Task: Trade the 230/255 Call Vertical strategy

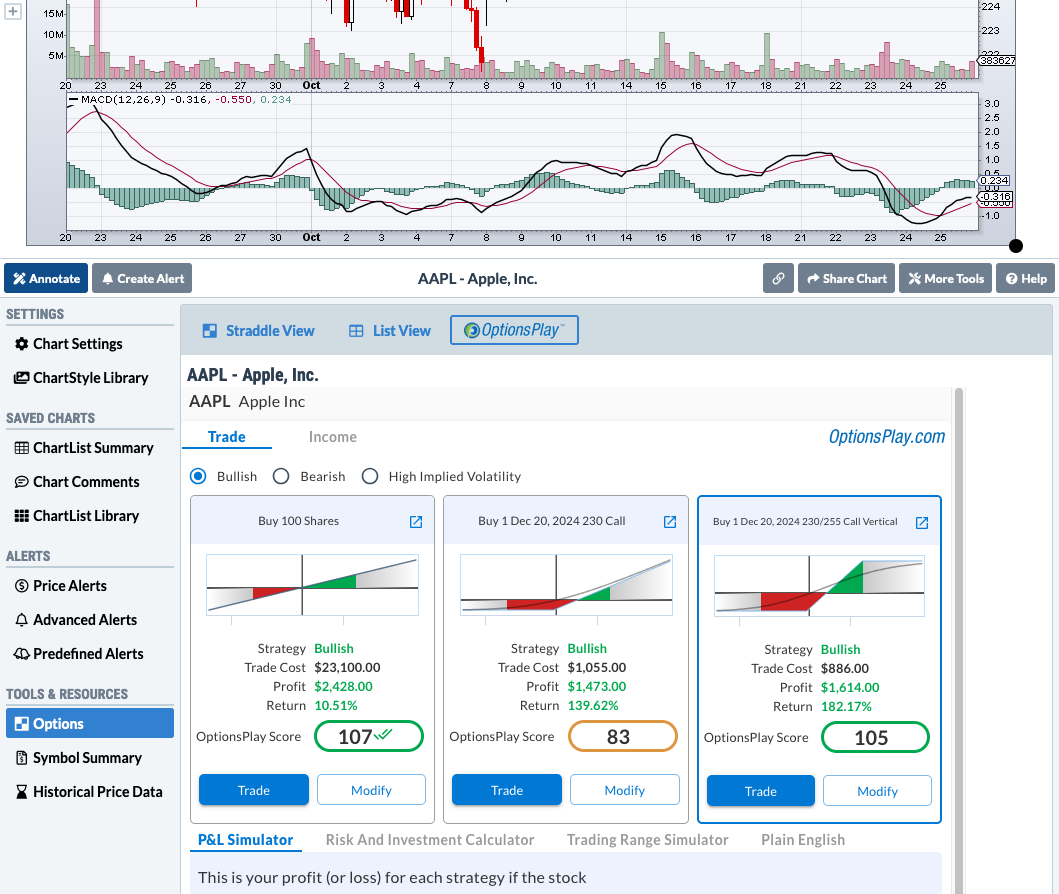Action: [760, 791]
